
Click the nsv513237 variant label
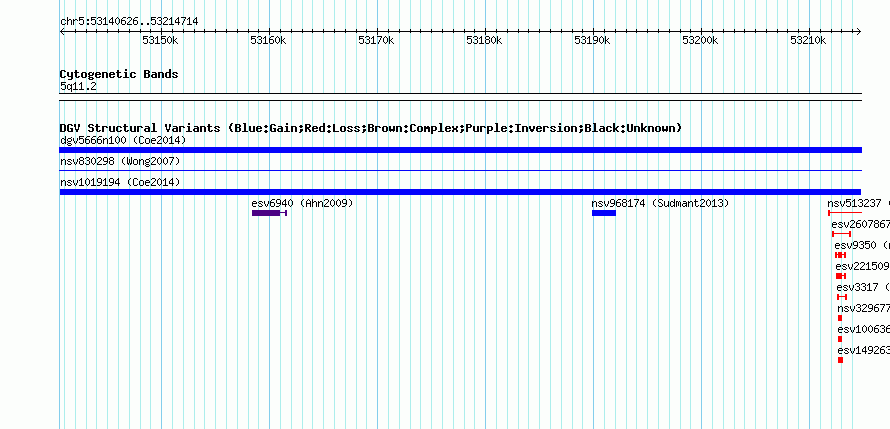pos(855,203)
